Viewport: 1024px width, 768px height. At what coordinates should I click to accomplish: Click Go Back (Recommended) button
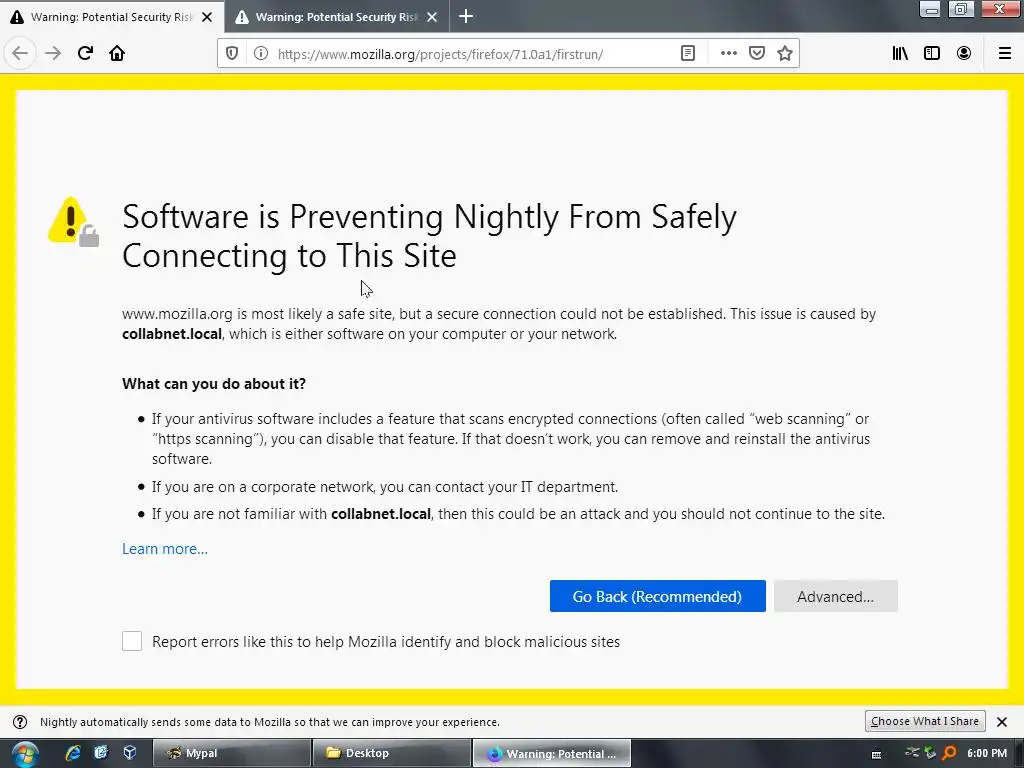[x=658, y=596]
